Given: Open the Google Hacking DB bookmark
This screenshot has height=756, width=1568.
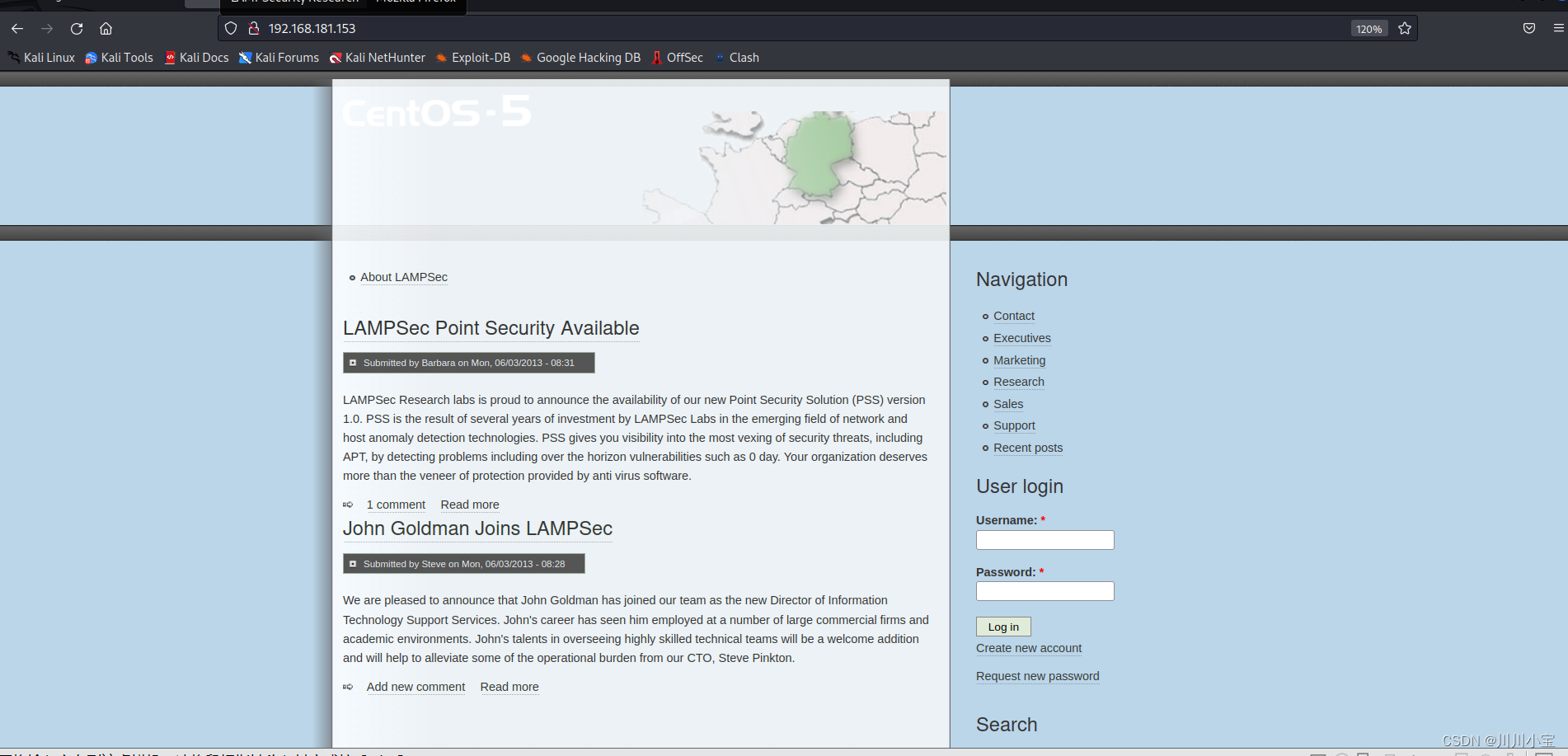Looking at the screenshot, I should (x=580, y=58).
